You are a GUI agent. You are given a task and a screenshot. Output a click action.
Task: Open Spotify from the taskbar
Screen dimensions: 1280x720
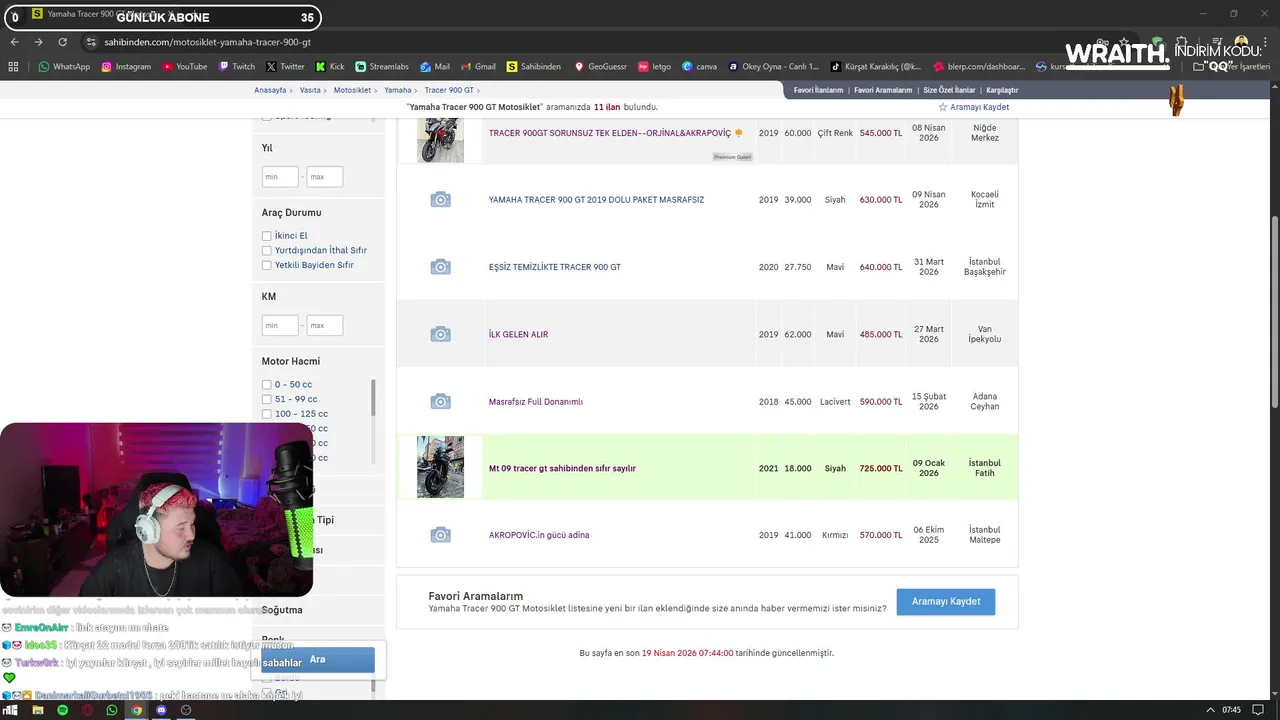[62, 710]
